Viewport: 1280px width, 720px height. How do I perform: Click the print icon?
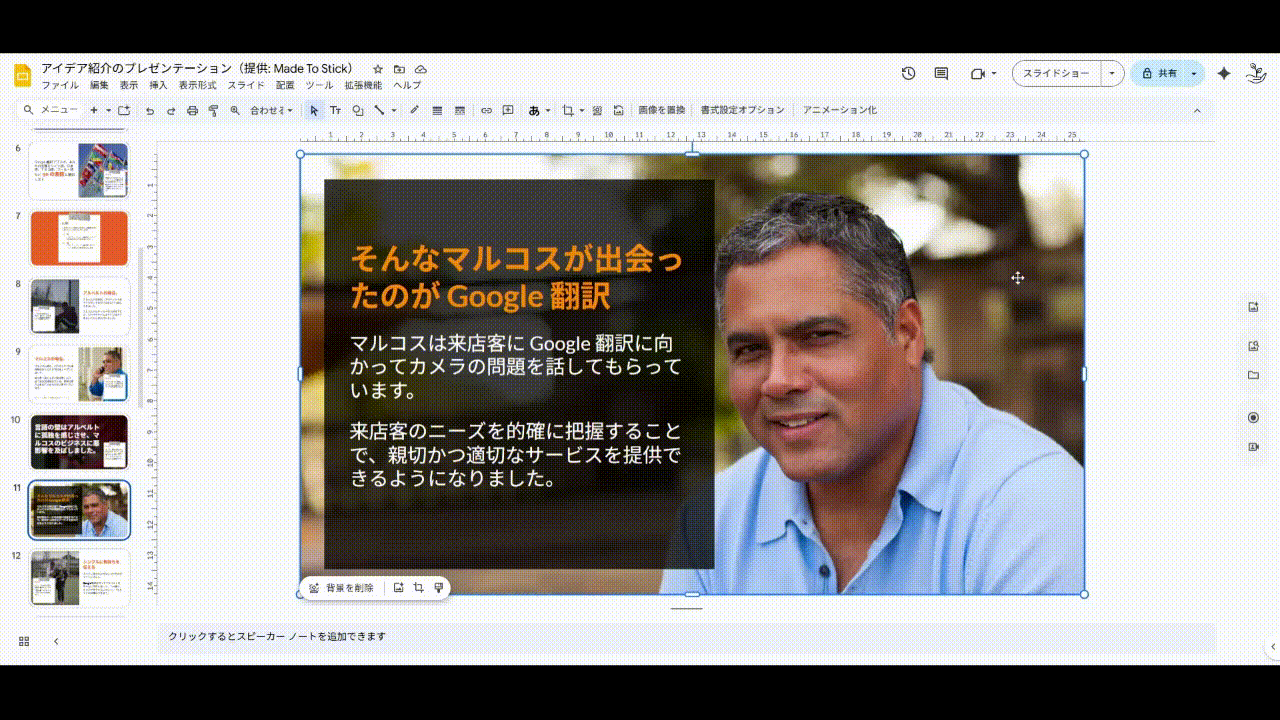pos(192,110)
